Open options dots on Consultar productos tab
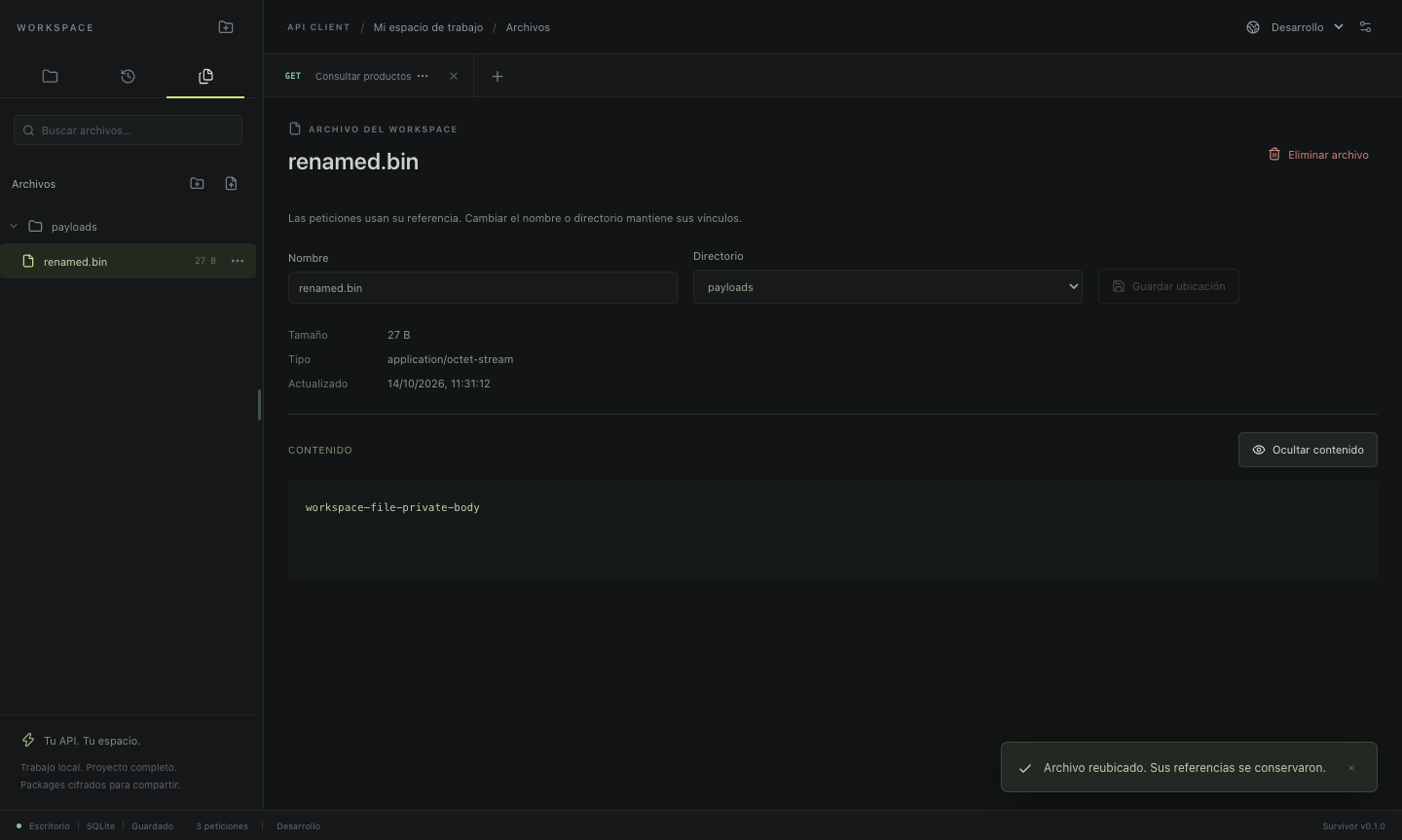Image resolution: width=1402 pixels, height=840 pixels. pyautogui.click(x=423, y=76)
